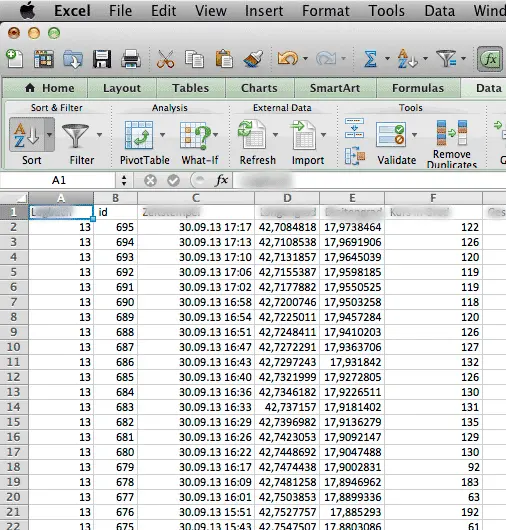Open the Tools menu
Viewport: 506px width, 530px height.
coord(386,11)
